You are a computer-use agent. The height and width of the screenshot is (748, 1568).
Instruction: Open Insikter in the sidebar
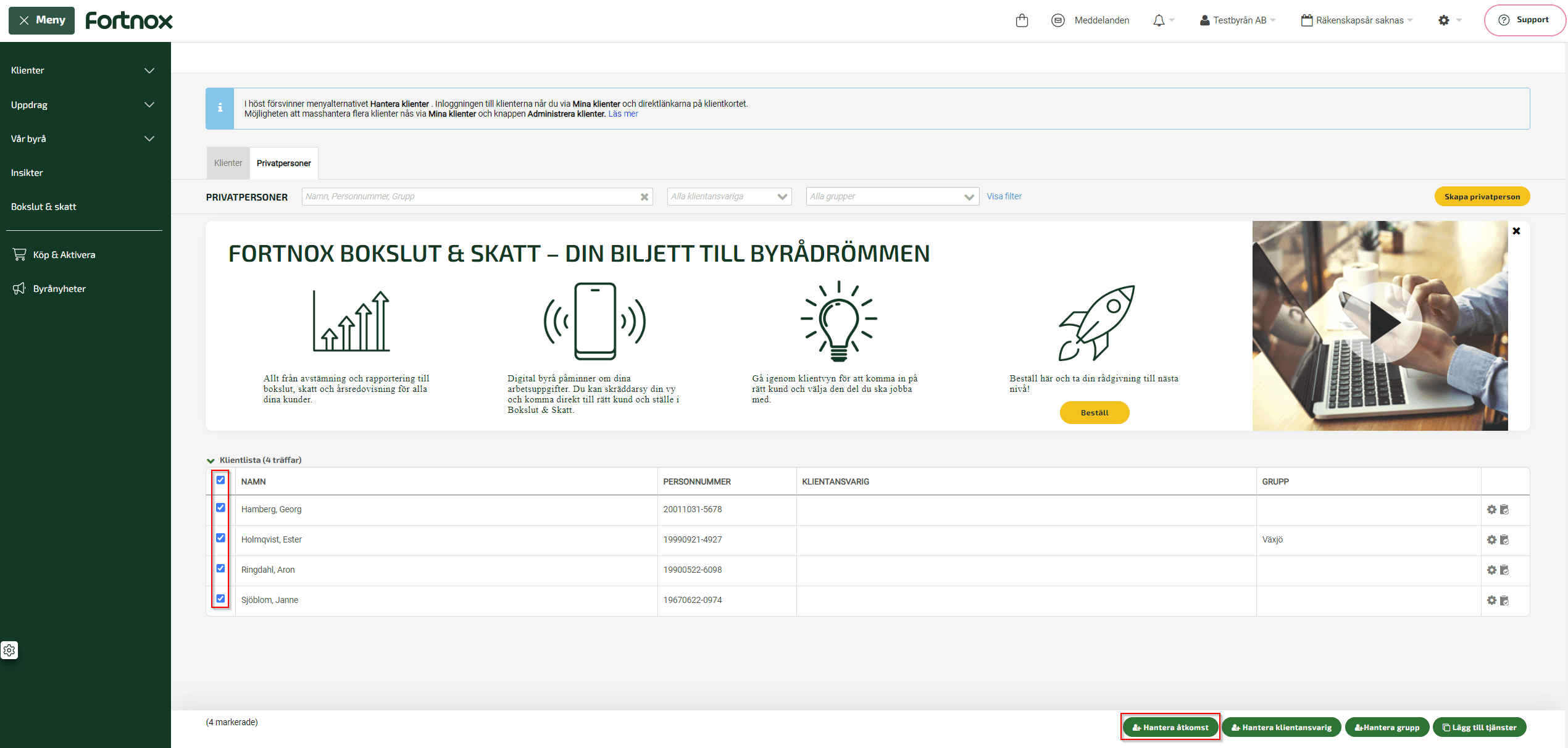[x=27, y=173]
